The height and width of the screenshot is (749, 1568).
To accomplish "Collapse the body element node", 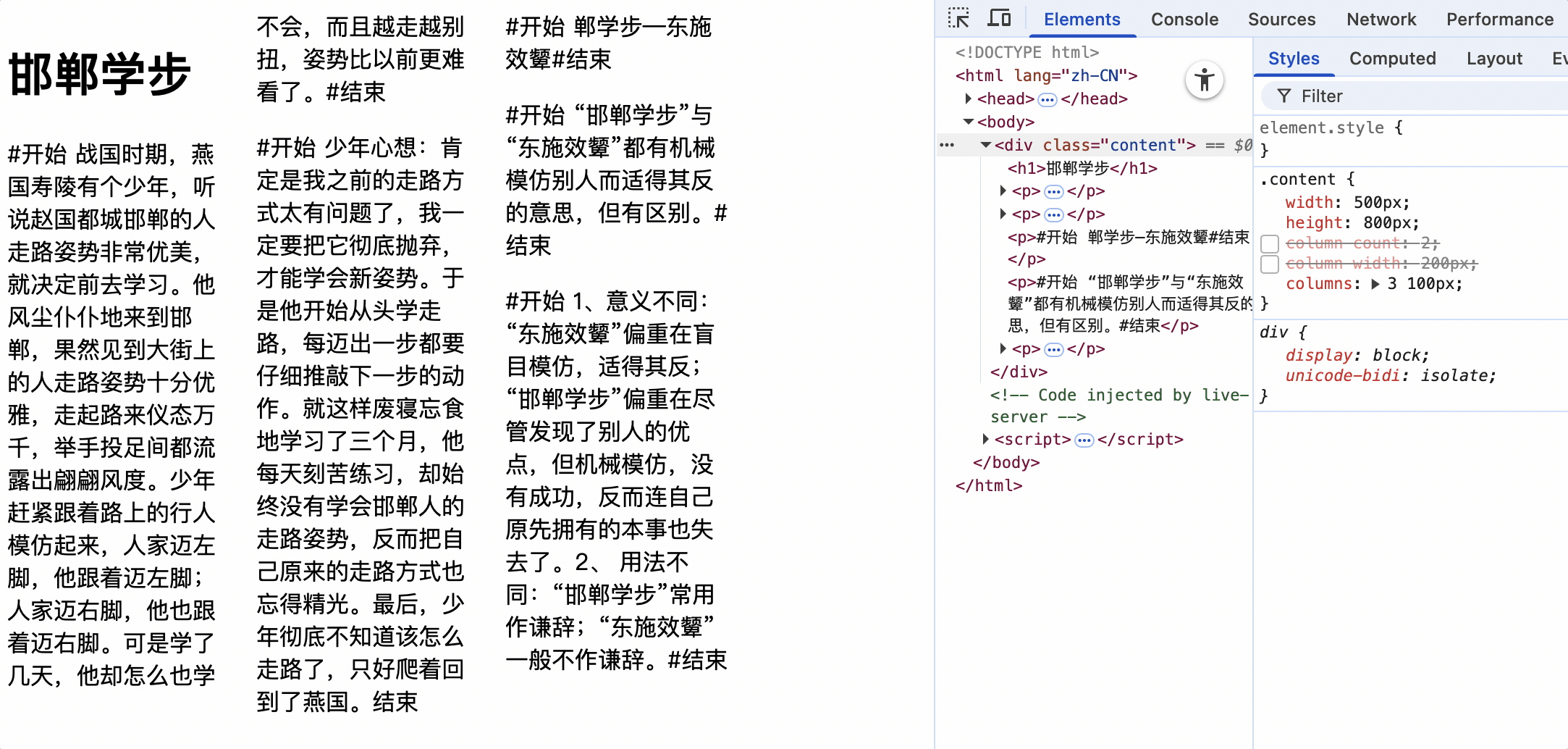I will 968,122.
